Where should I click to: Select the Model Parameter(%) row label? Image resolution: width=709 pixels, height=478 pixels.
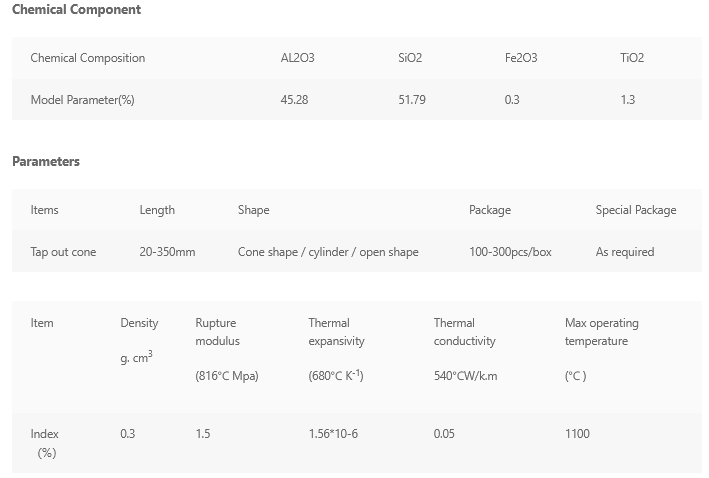click(82, 100)
